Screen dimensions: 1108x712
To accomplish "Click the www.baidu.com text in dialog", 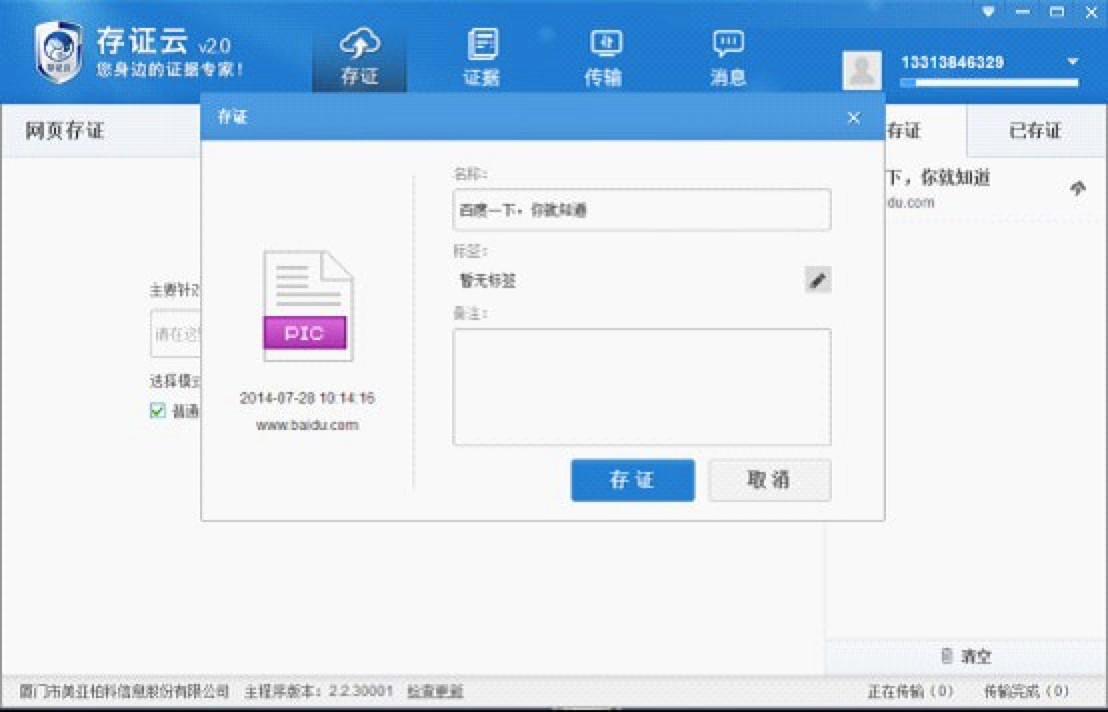I will (307, 425).
